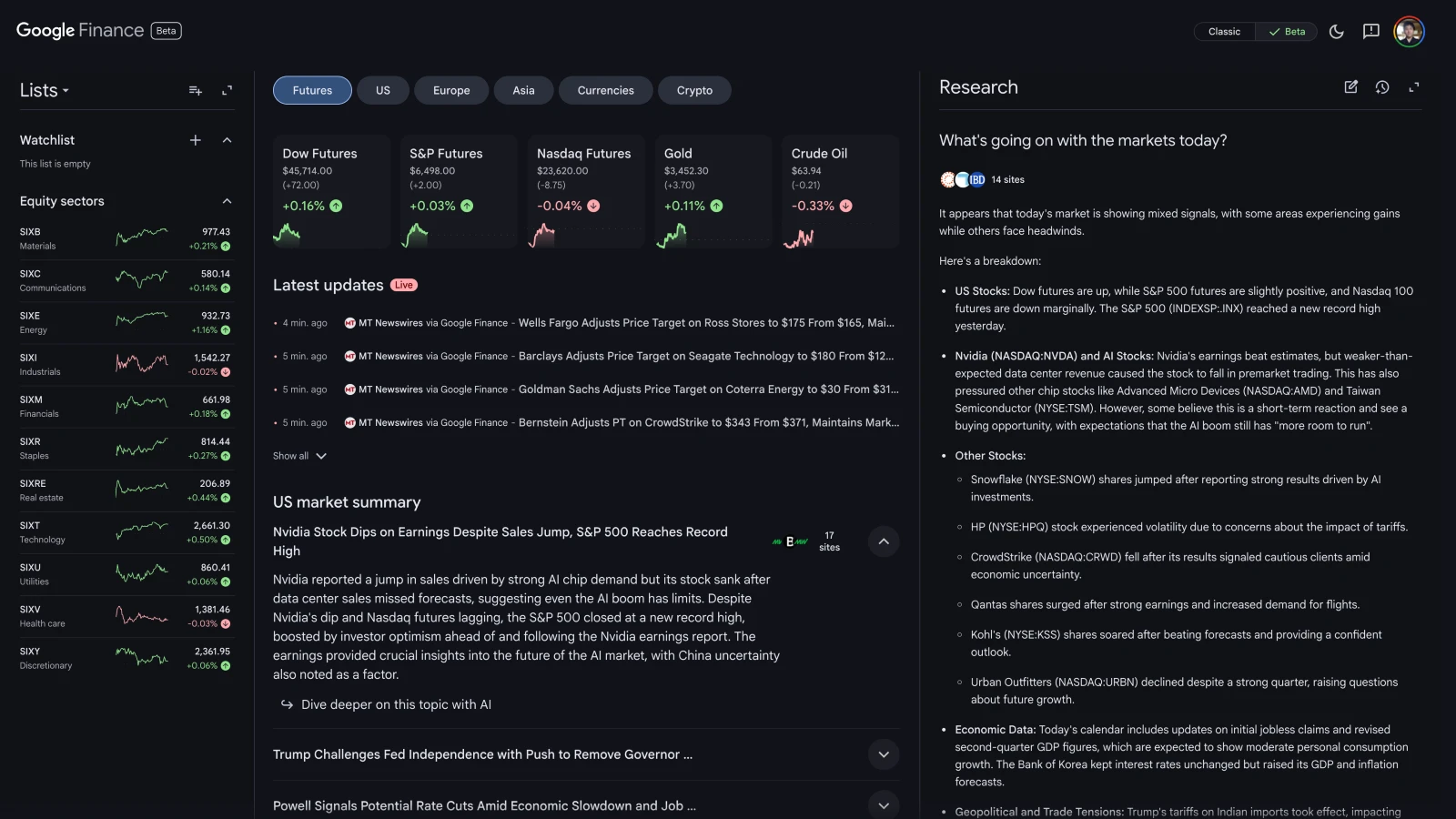The width and height of the screenshot is (1456, 819).
Task: Select the Asia tab
Action: [523, 90]
